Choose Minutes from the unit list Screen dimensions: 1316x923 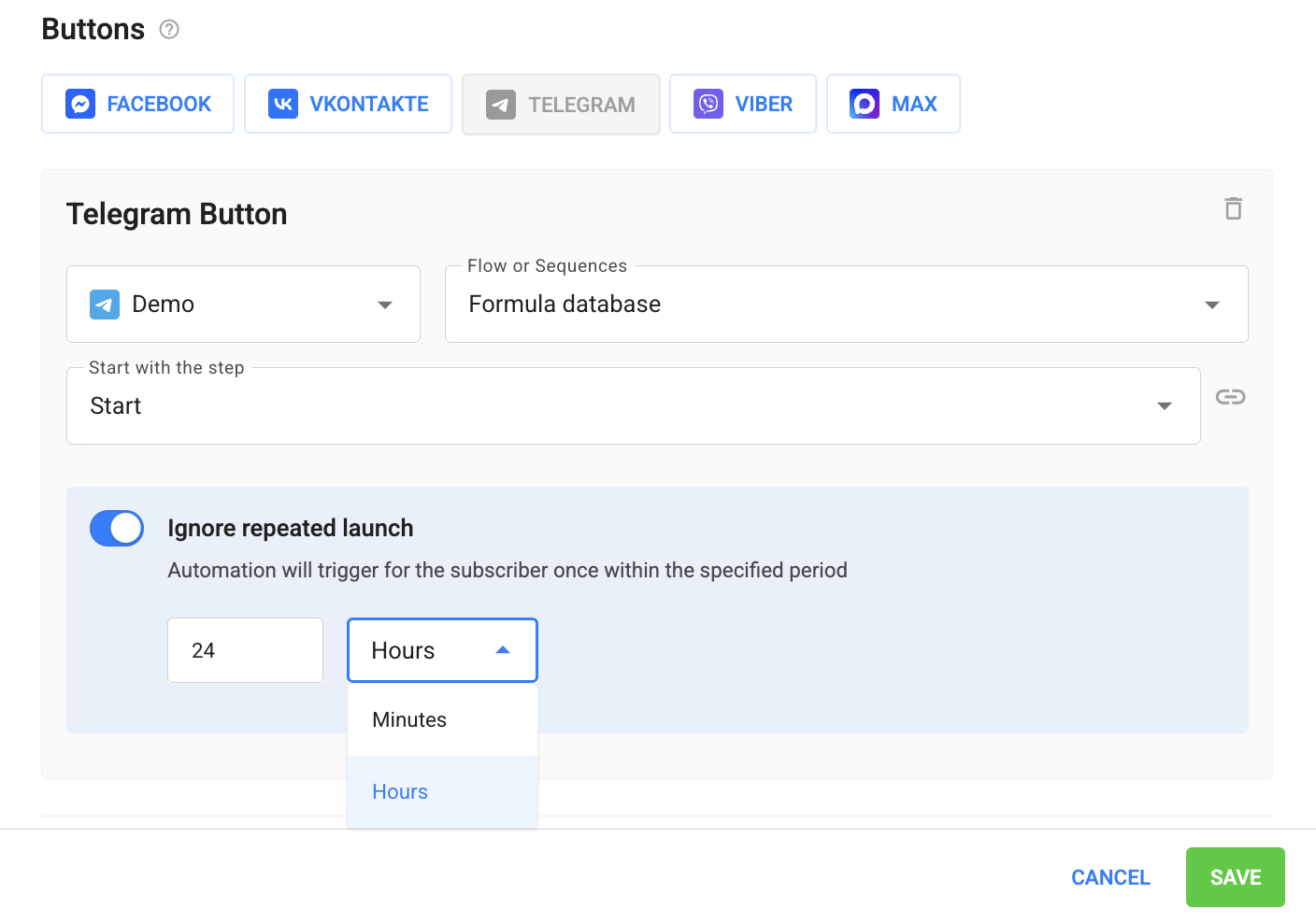pos(442,719)
